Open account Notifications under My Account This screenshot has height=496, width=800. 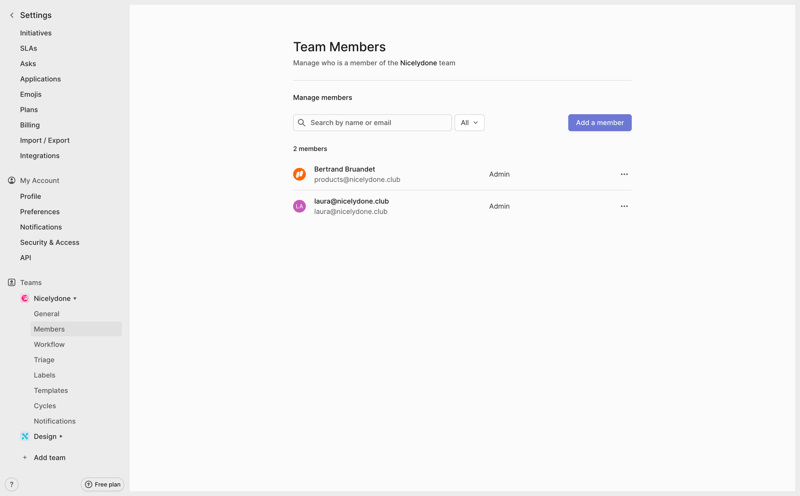41,227
